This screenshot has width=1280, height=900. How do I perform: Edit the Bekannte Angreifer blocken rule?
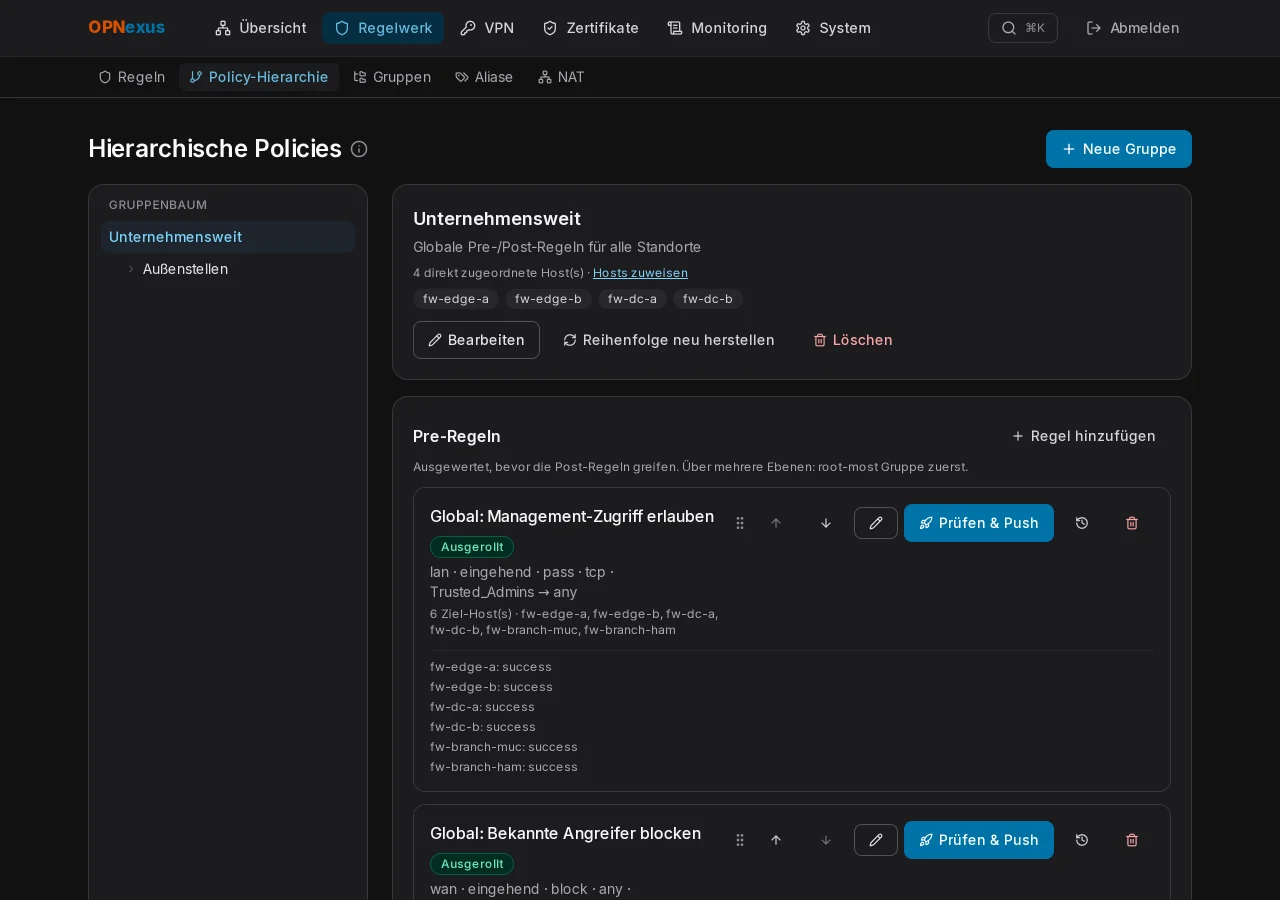point(876,840)
